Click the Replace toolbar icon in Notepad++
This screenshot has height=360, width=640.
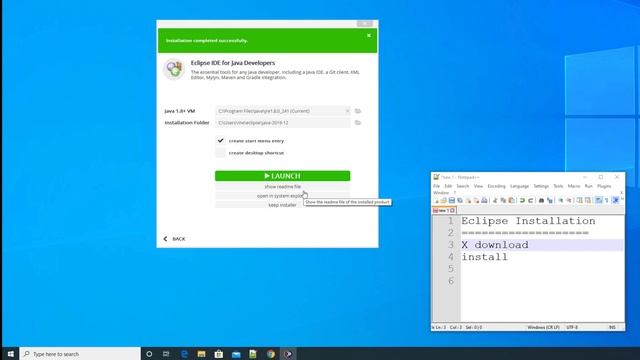549,200
